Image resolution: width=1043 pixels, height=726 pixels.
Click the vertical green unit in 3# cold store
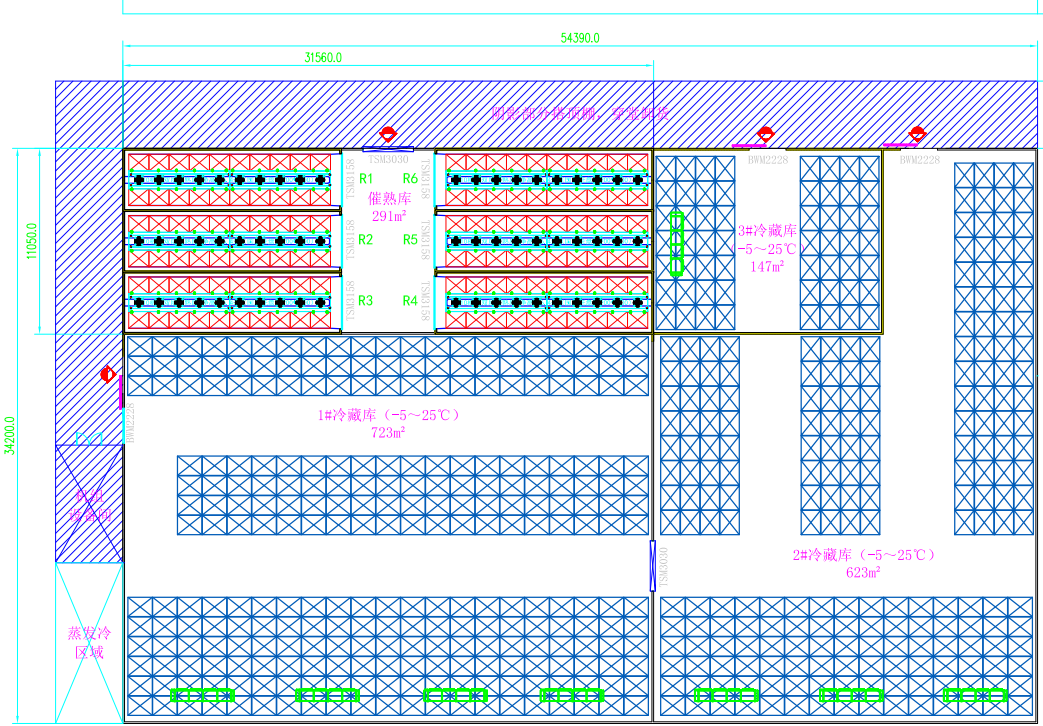tap(677, 243)
